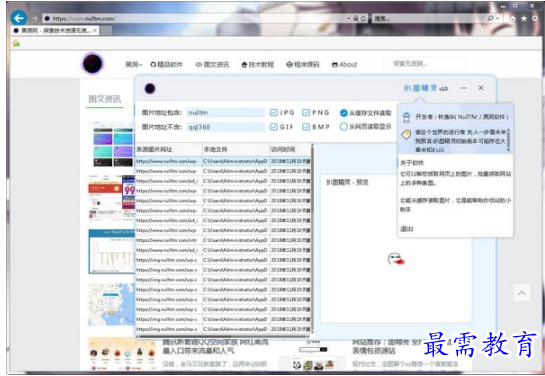Open the bar chart article thumbnail
Viewport: 545px width, 376px height.
111,251
